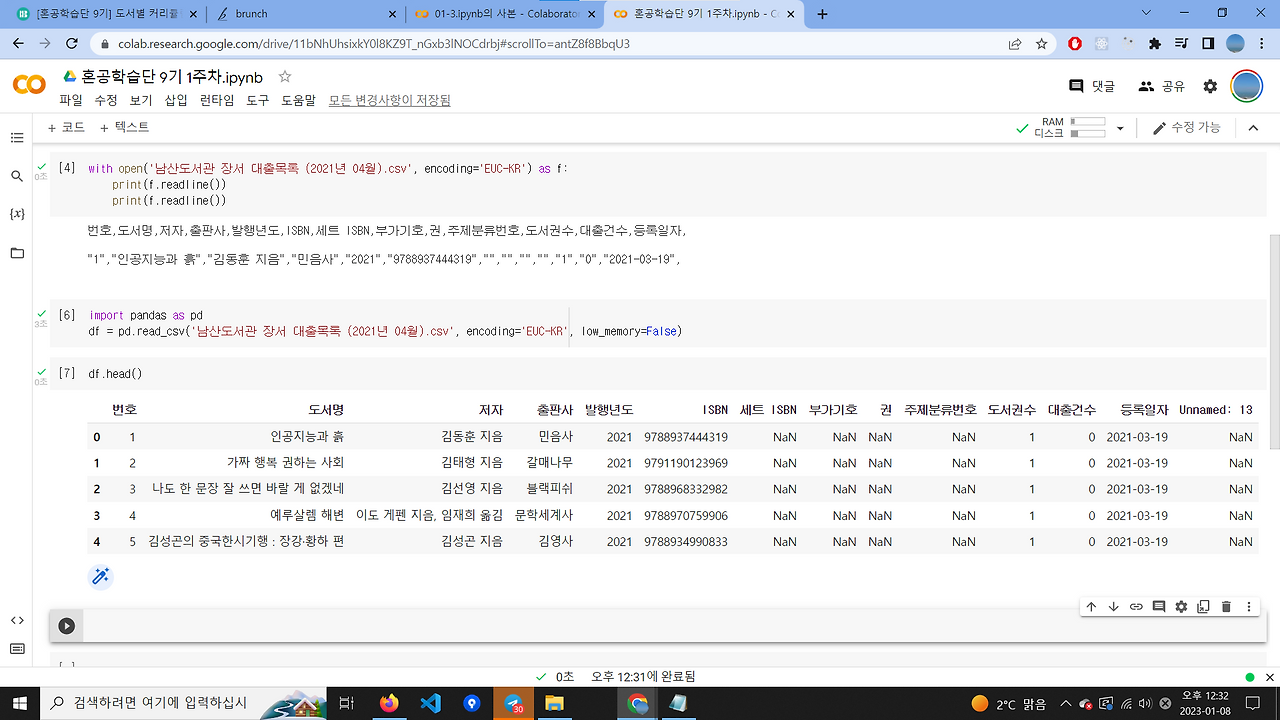
Task: Open the cell settings gear icon
Action: pos(1181,606)
